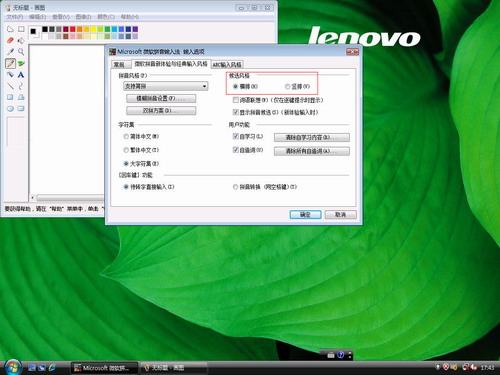
Task: Select the 繁体中文 character set radio
Action: tap(126, 150)
